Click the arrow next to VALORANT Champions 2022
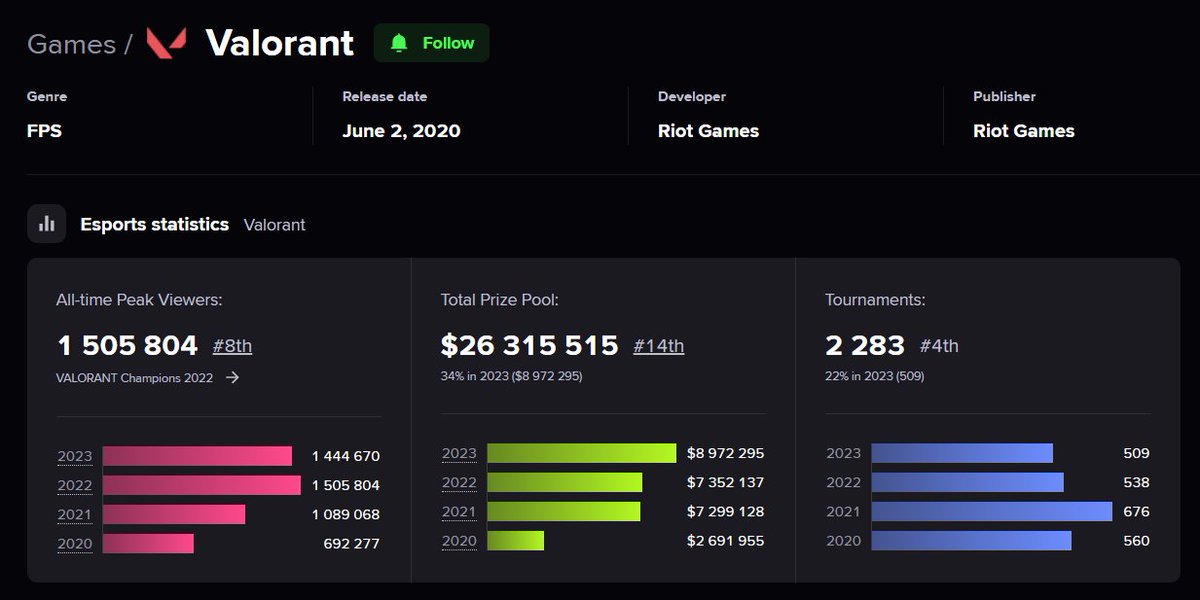This screenshot has width=1200, height=600. [232, 378]
